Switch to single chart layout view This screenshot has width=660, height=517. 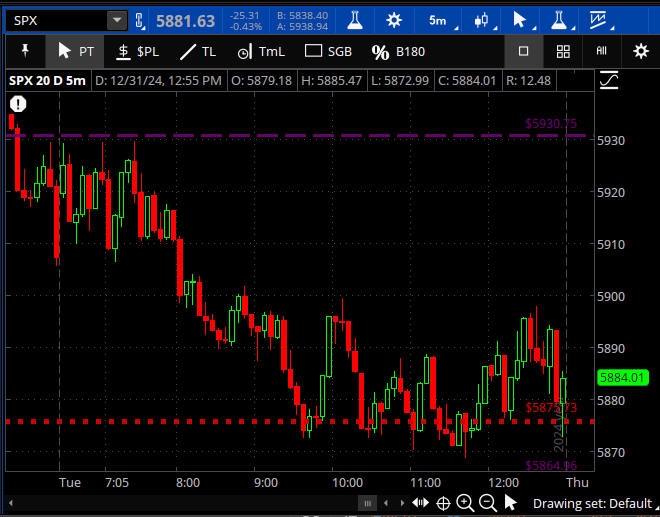pyautogui.click(x=523, y=51)
